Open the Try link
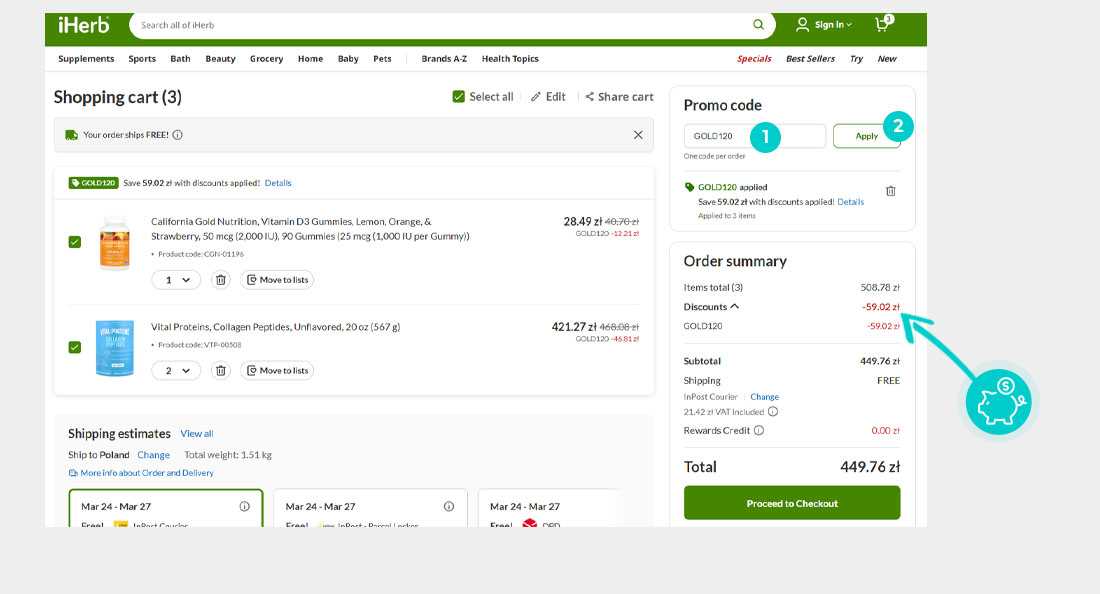The image size is (1100, 594). click(857, 59)
